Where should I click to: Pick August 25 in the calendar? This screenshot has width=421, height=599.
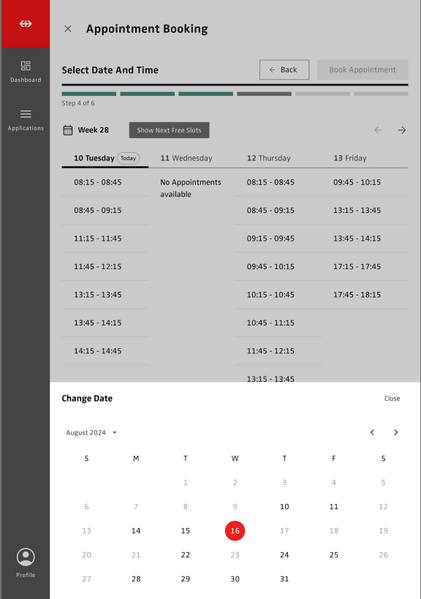(x=334, y=555)
